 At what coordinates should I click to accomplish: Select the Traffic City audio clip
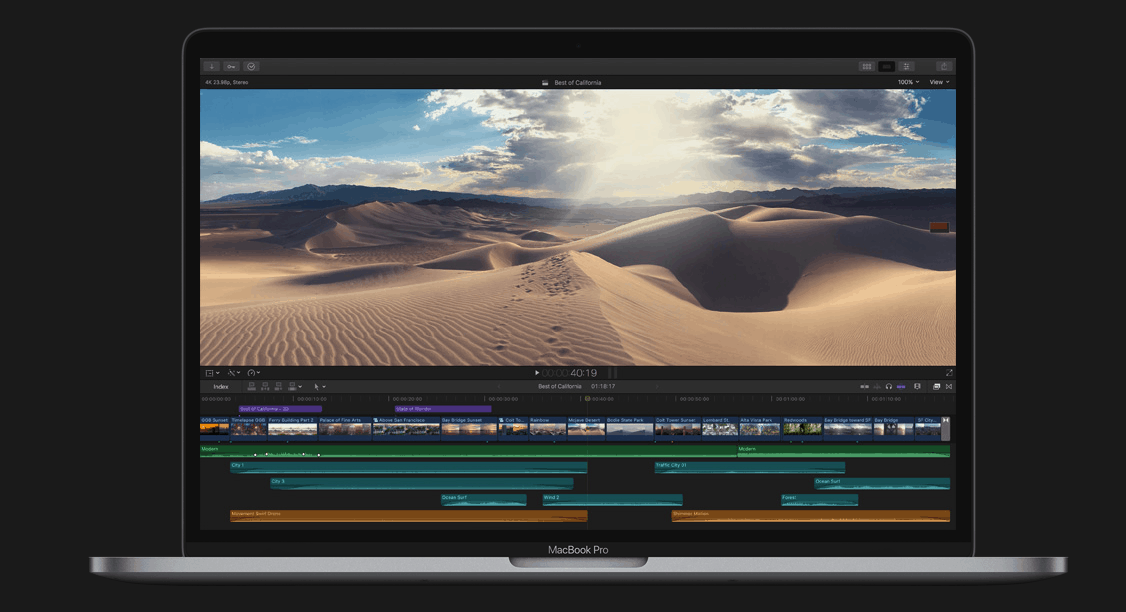pos(749,467)
